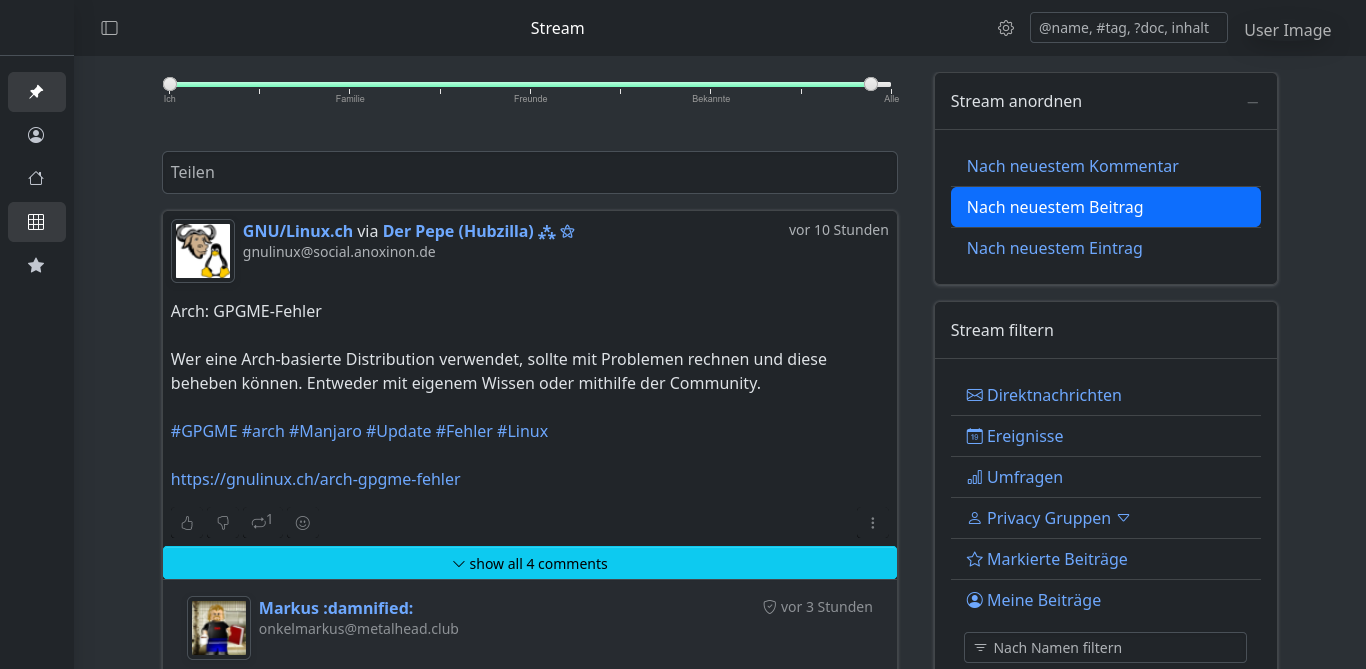Image resolution: width=1366 pixels, height=669 pixels.
Task: Toggle the sidebar panel icon
Action: point(110,28)
